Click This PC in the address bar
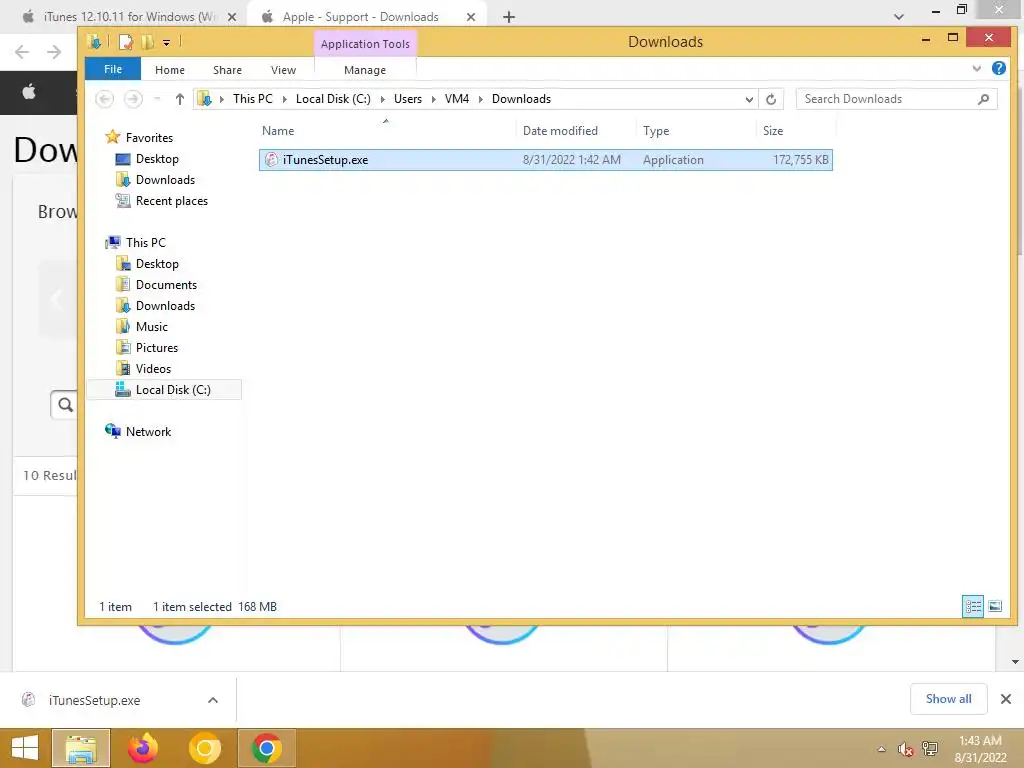This screenshot has width=1024, height=768. 253,99
